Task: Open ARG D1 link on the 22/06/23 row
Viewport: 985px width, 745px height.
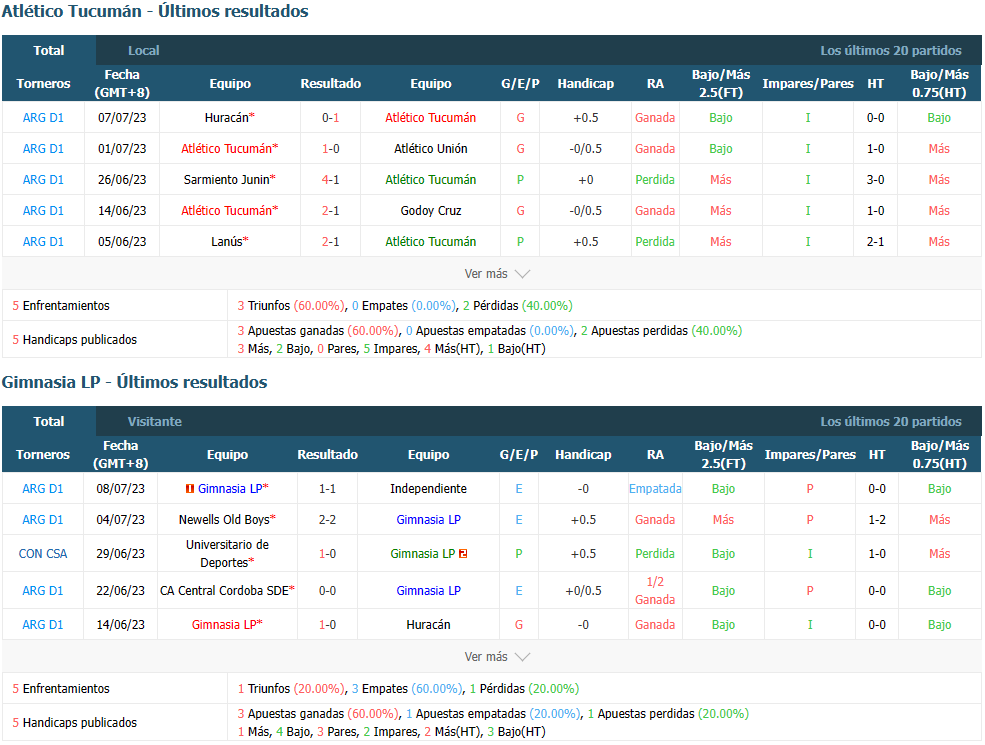Action: click(43, 591)
